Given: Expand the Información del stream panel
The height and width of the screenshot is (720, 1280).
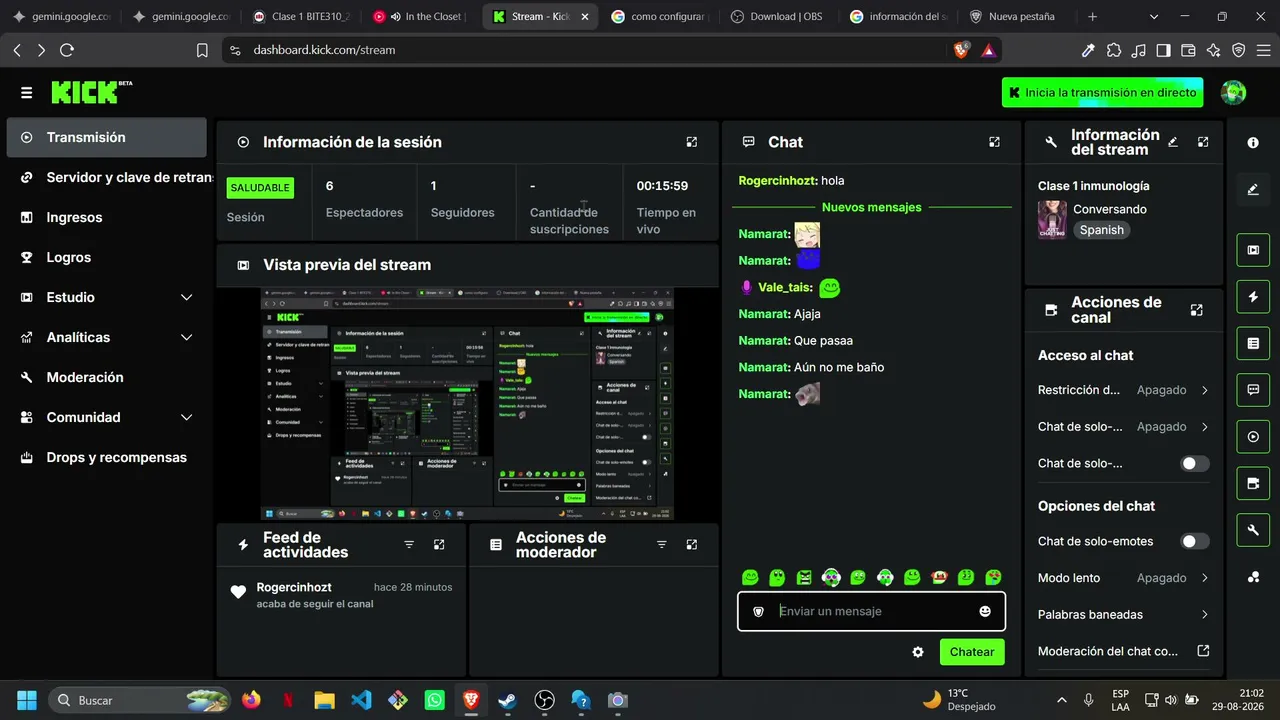Looking at the screenshot, I should click(1203, 142).
